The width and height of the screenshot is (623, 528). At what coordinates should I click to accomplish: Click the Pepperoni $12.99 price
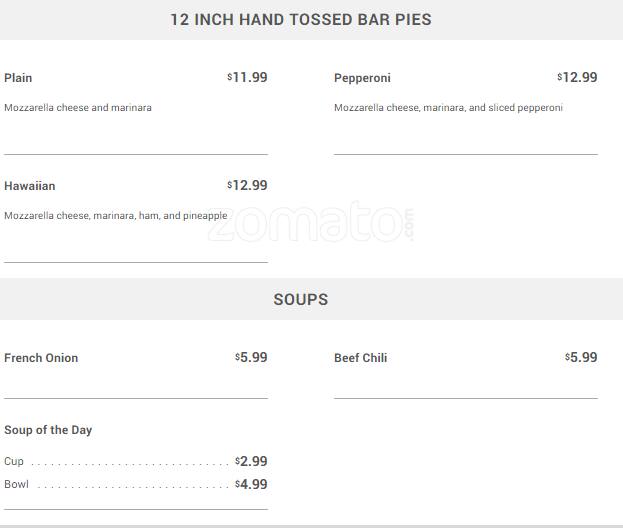577,77
